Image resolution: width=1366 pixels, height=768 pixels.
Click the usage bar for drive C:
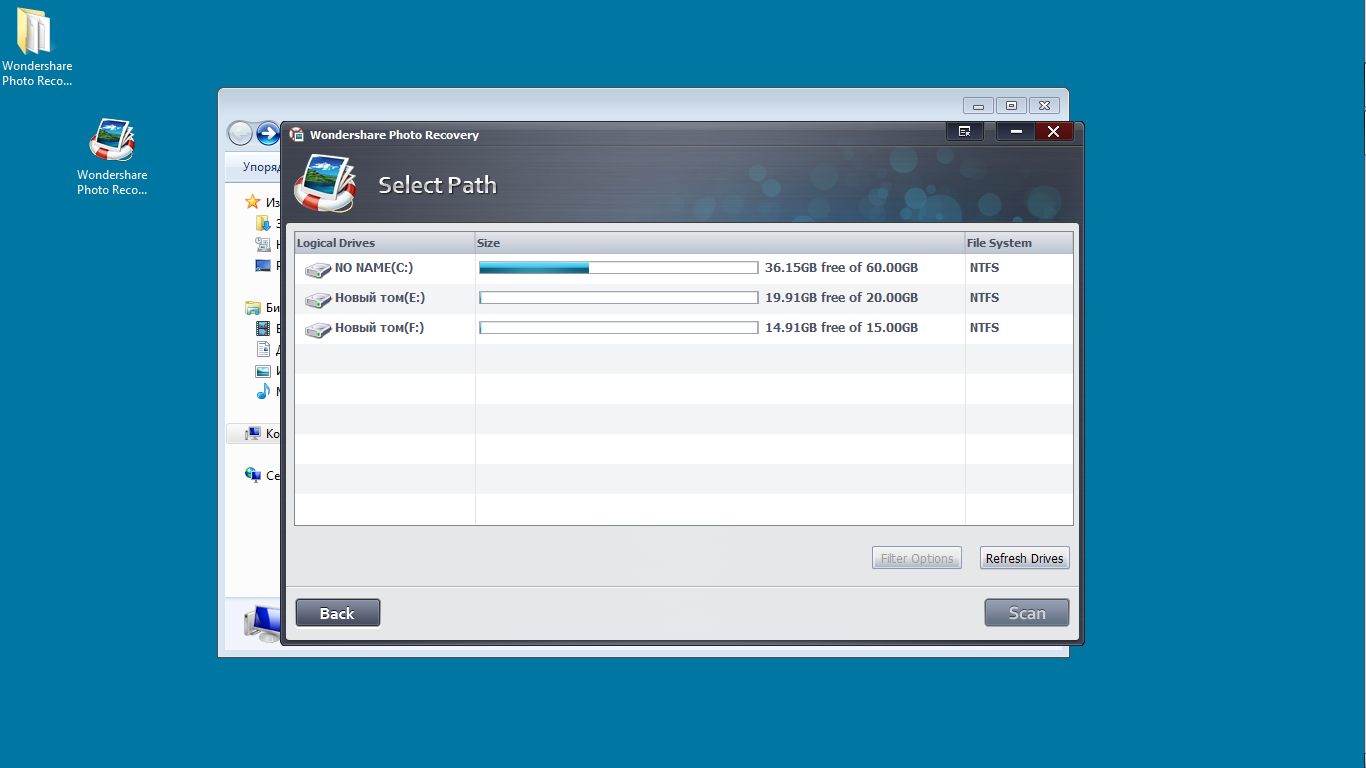click(x=619, y=268)
